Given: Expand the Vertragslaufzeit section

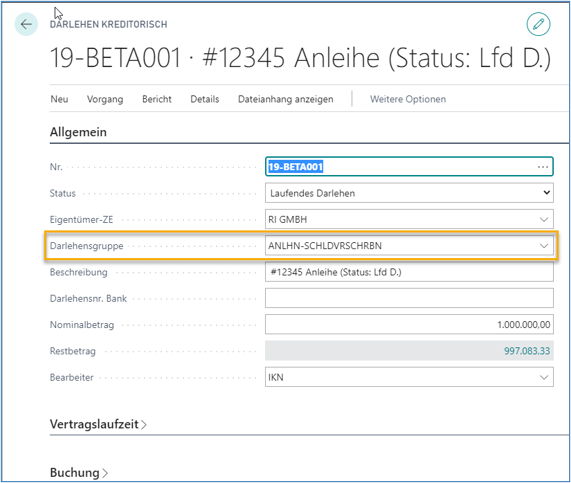Looking at the screenshot, I should [98, 424].
